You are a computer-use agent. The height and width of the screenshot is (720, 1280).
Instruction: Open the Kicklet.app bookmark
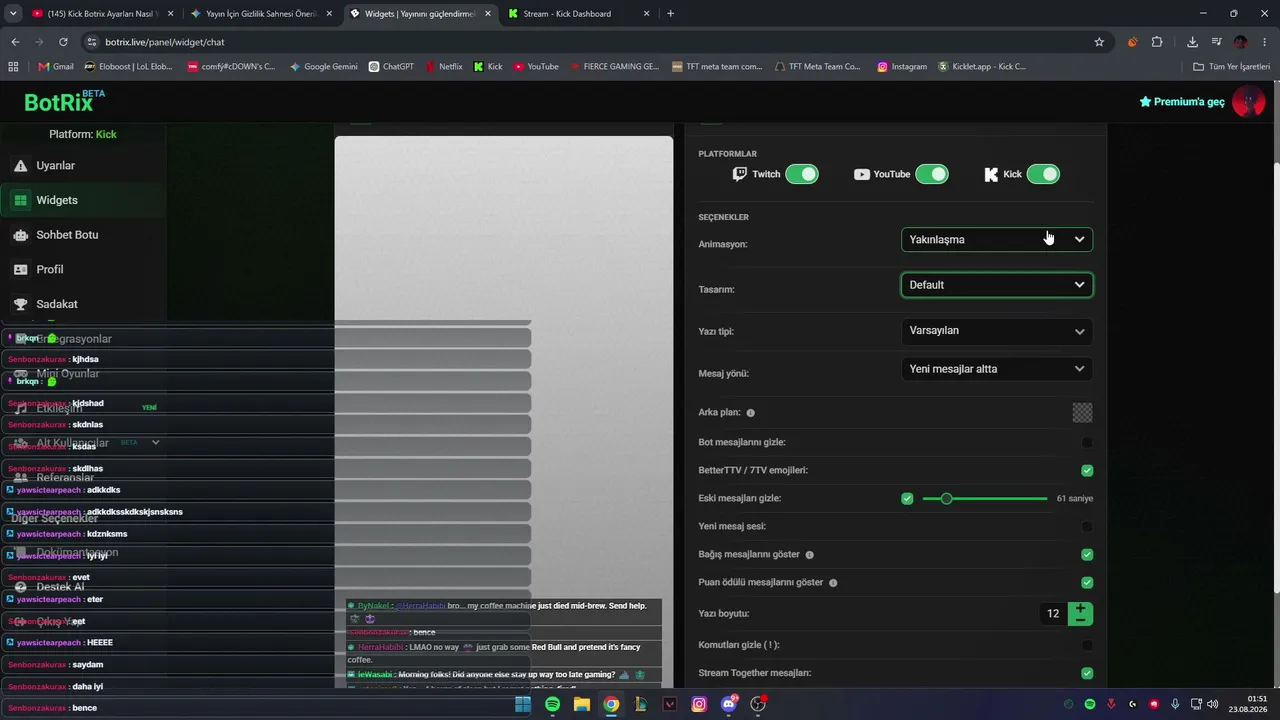click(x=982, y=67)
